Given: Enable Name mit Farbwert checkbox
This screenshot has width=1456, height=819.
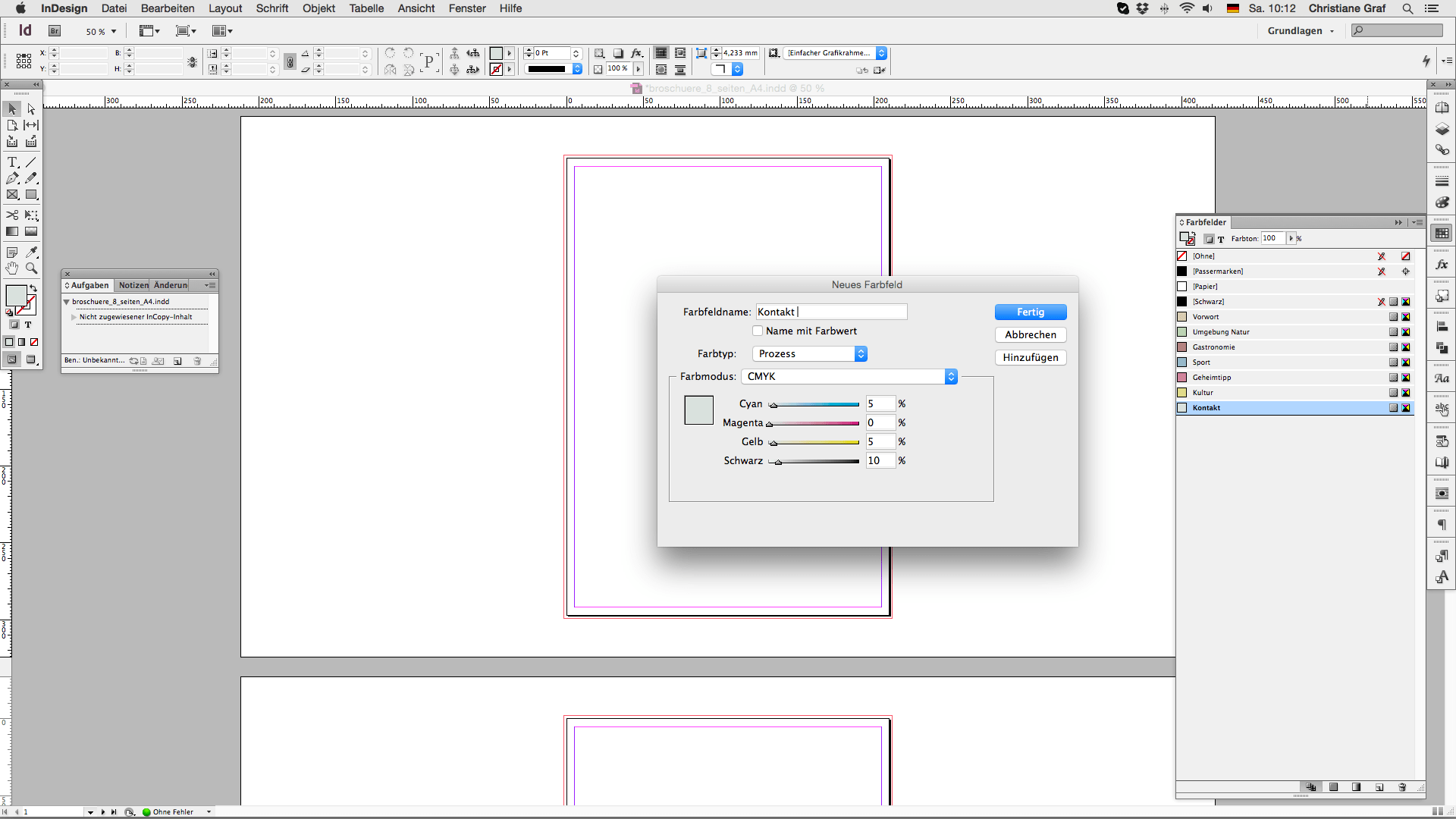Looking at the screenshot, I should [758, 331].
